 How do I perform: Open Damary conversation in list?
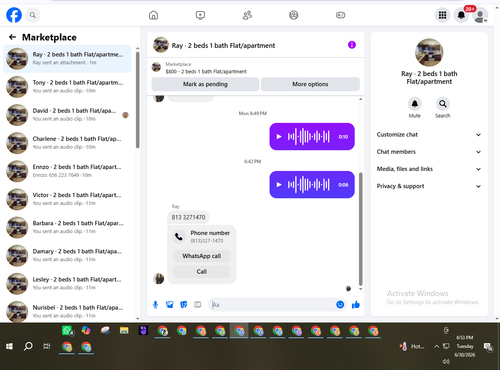click(68, 256)
